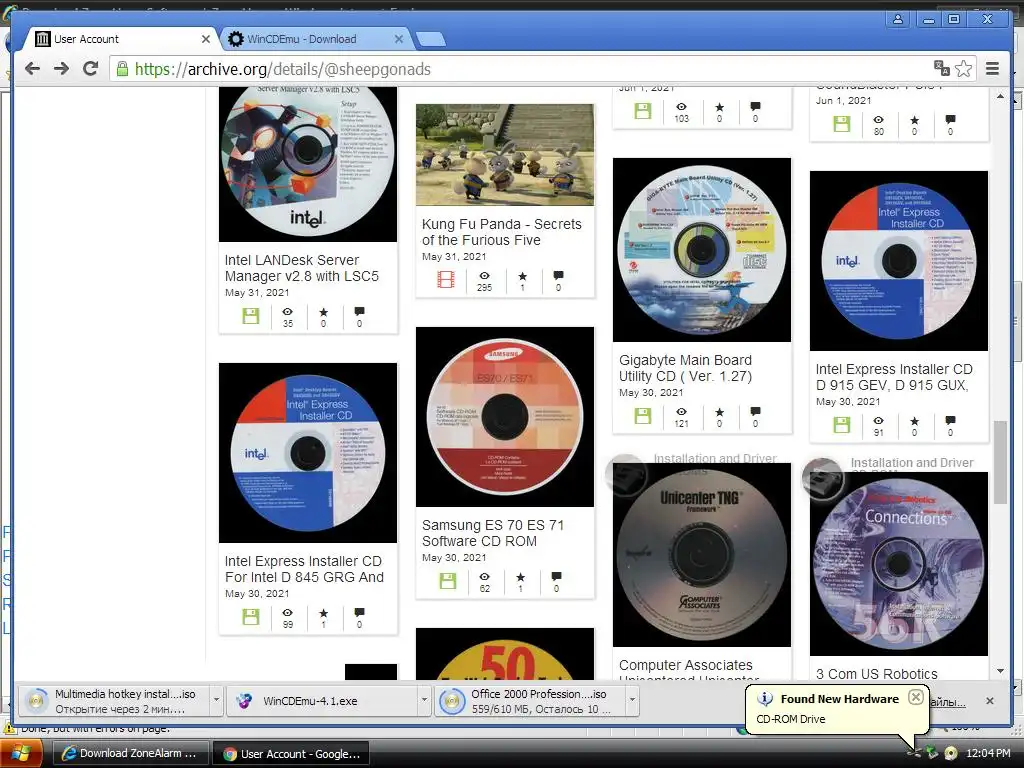Expand options for Multimedia hotkey iso download
Screen dimensions: 1024x768
click(216, 701)
